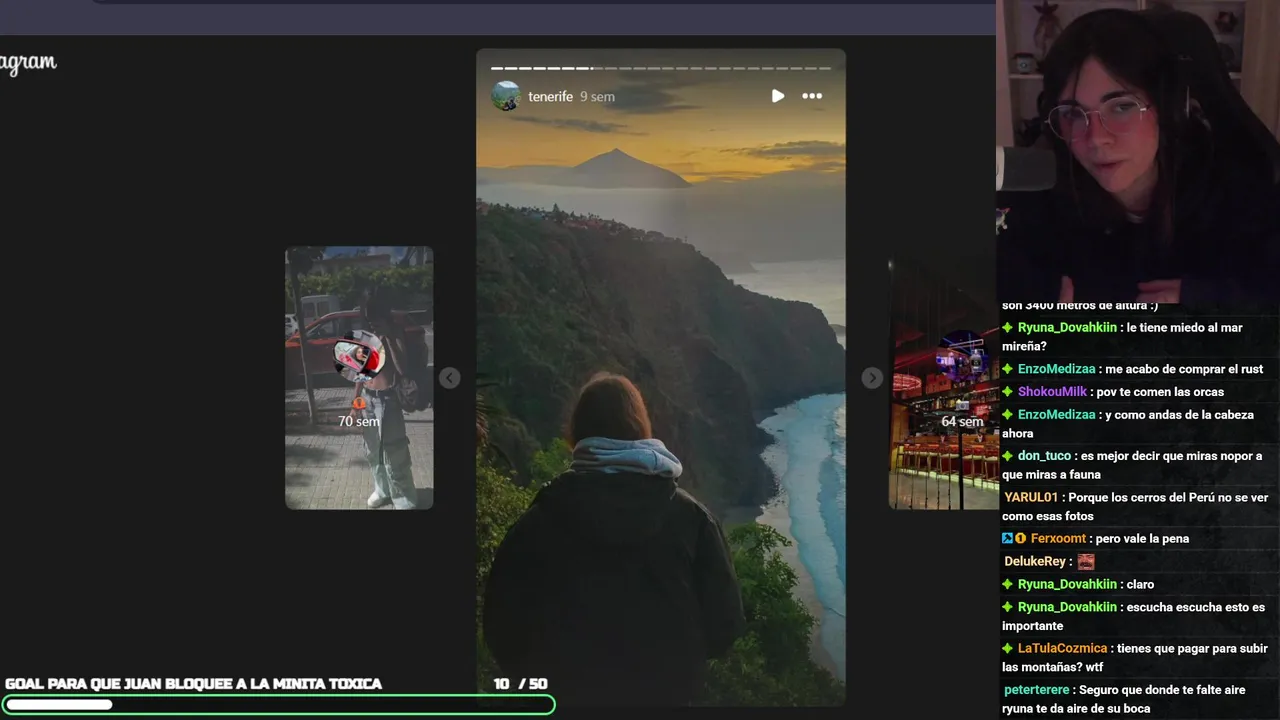Click the streamer webcam feed
Image resolution: width=1280 pixels, height=720 pixels.
point(1138,150)
